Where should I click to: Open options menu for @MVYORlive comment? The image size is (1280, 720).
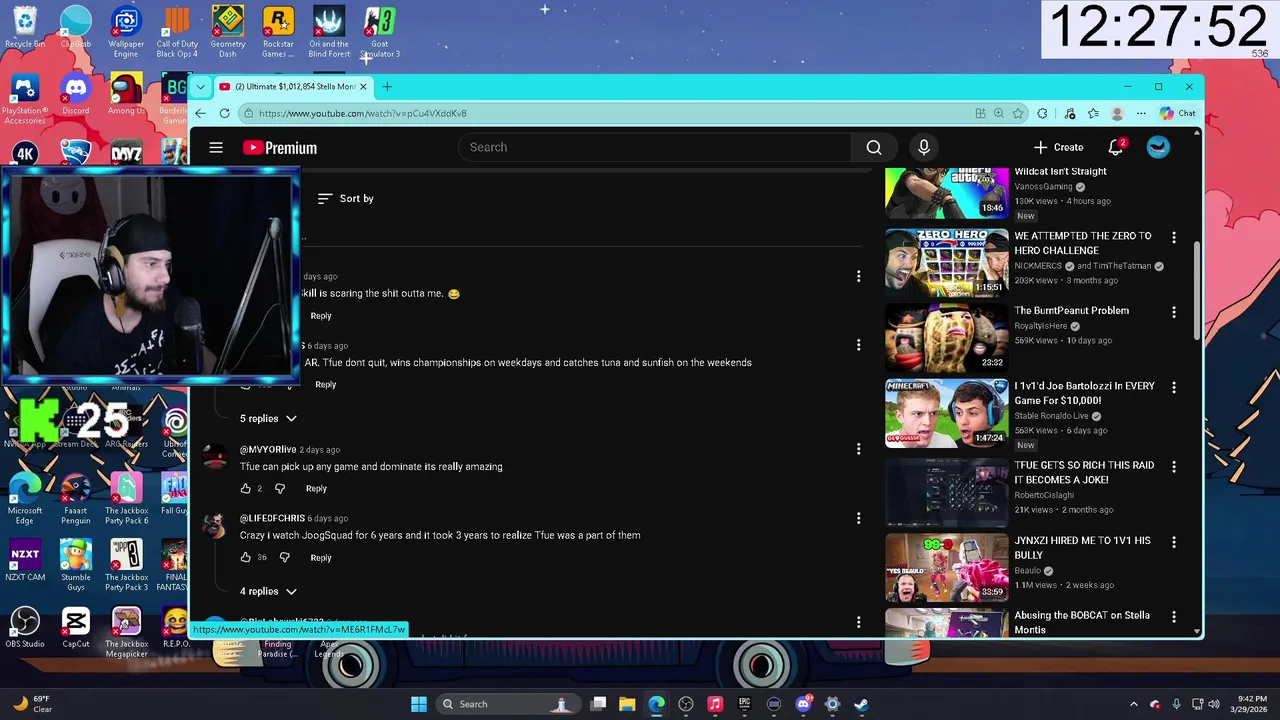[x=858, y=449]
